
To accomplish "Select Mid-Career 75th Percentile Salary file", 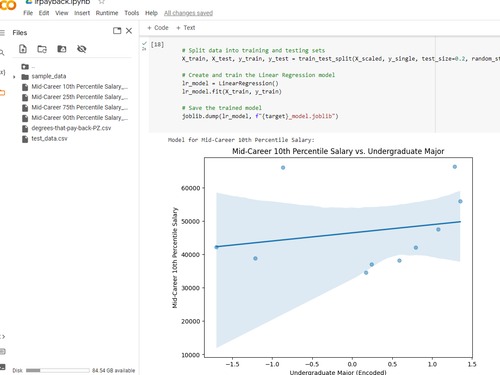I will coord(79,107).
